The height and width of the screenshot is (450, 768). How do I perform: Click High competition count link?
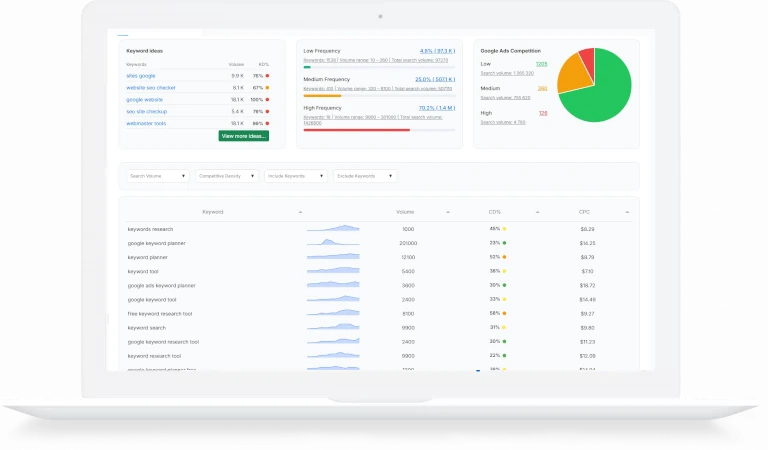543,113
